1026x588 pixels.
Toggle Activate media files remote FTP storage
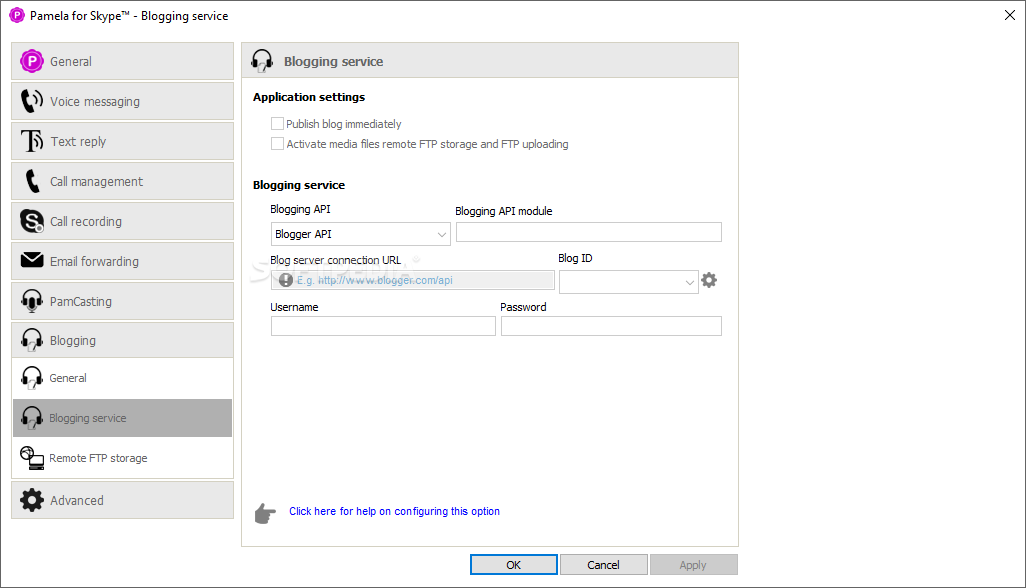point(277,144)
